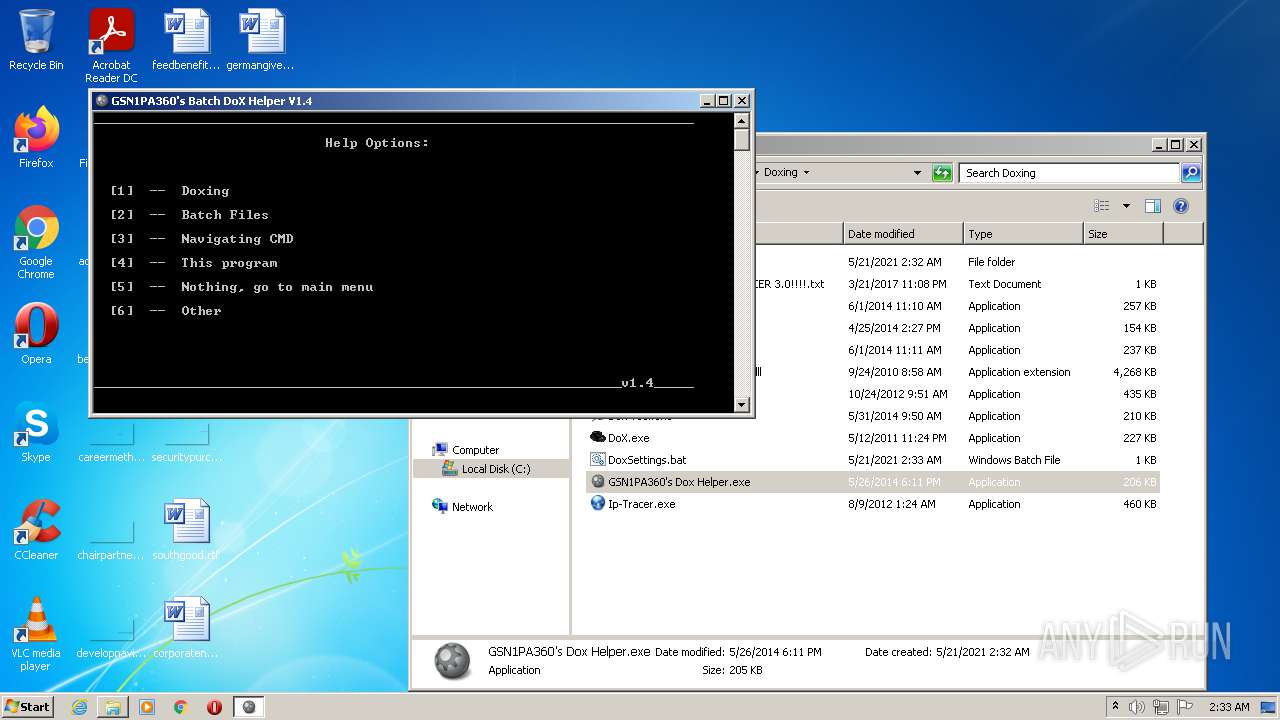The image size is (1280, 720).
Task: Click Windows Explorer folder icon on taskbar
Action: 113,707
